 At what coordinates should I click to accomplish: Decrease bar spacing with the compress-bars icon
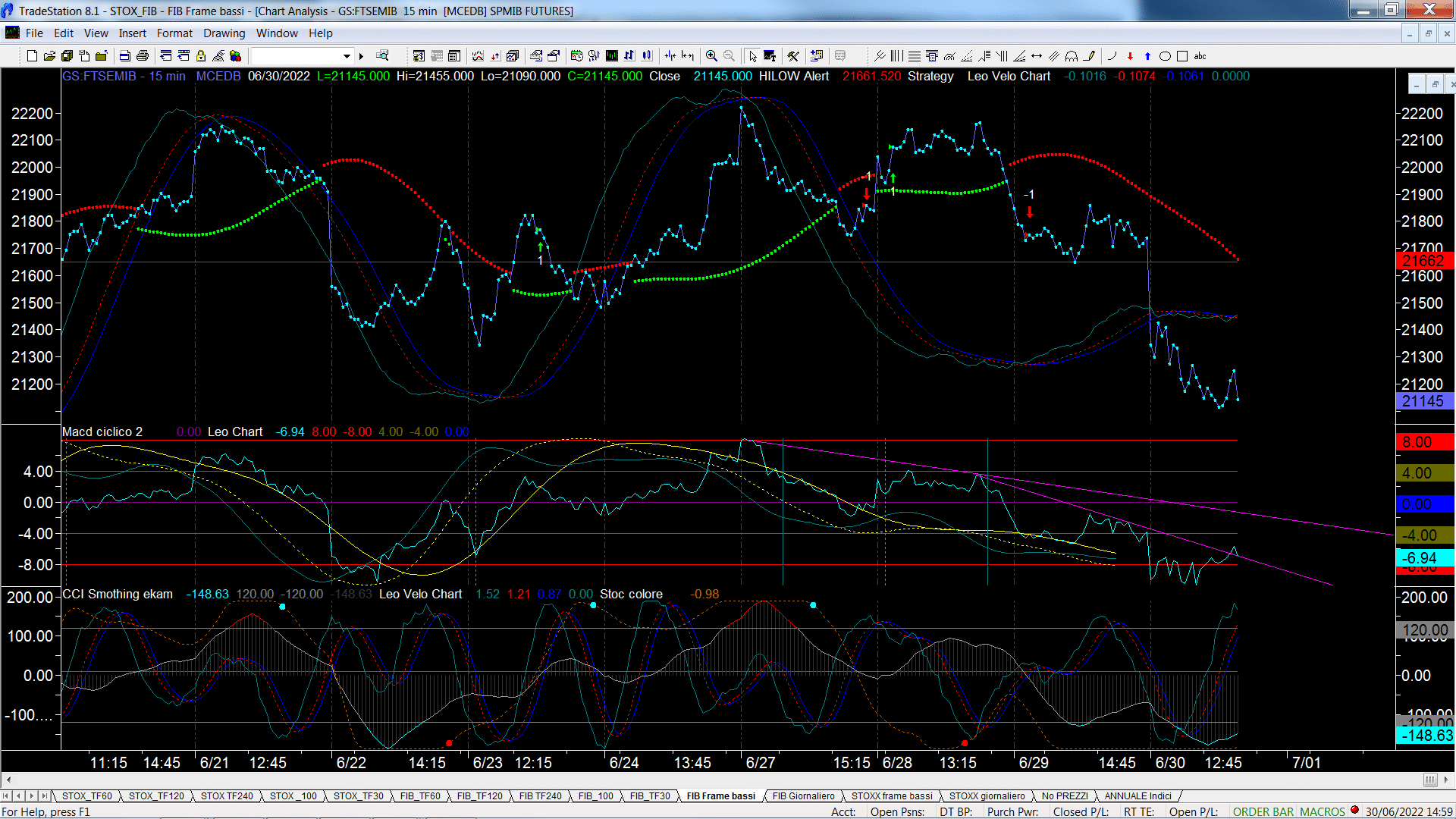670,56
